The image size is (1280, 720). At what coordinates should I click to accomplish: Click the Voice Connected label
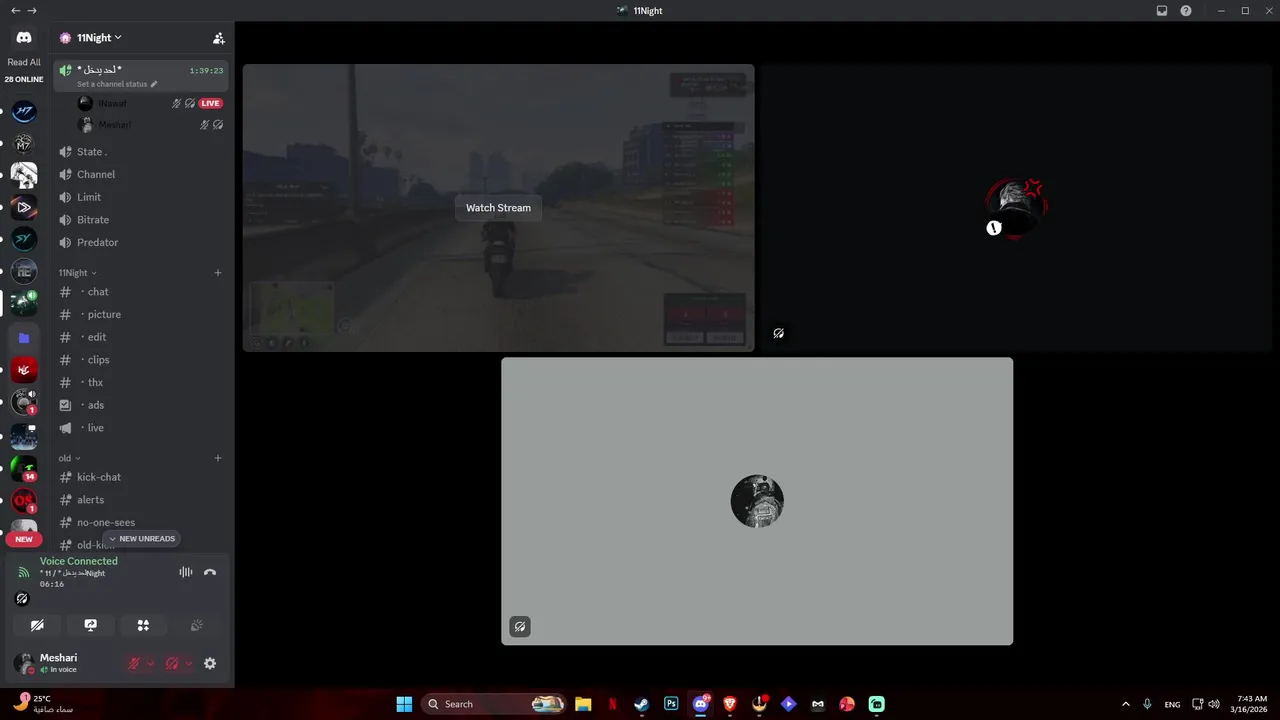pyautogui.click(x=79, y=561)
